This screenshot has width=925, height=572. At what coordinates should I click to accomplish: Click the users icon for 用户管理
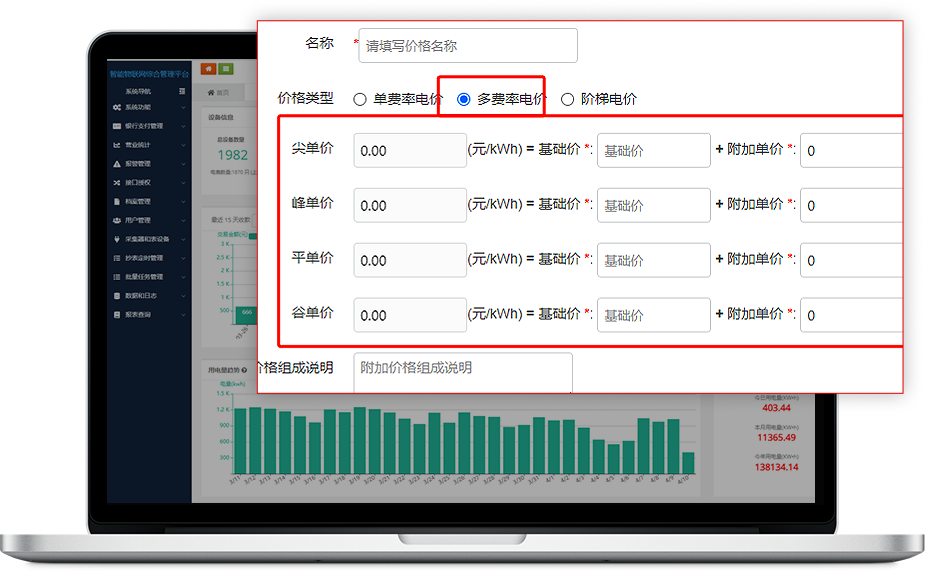117,220
